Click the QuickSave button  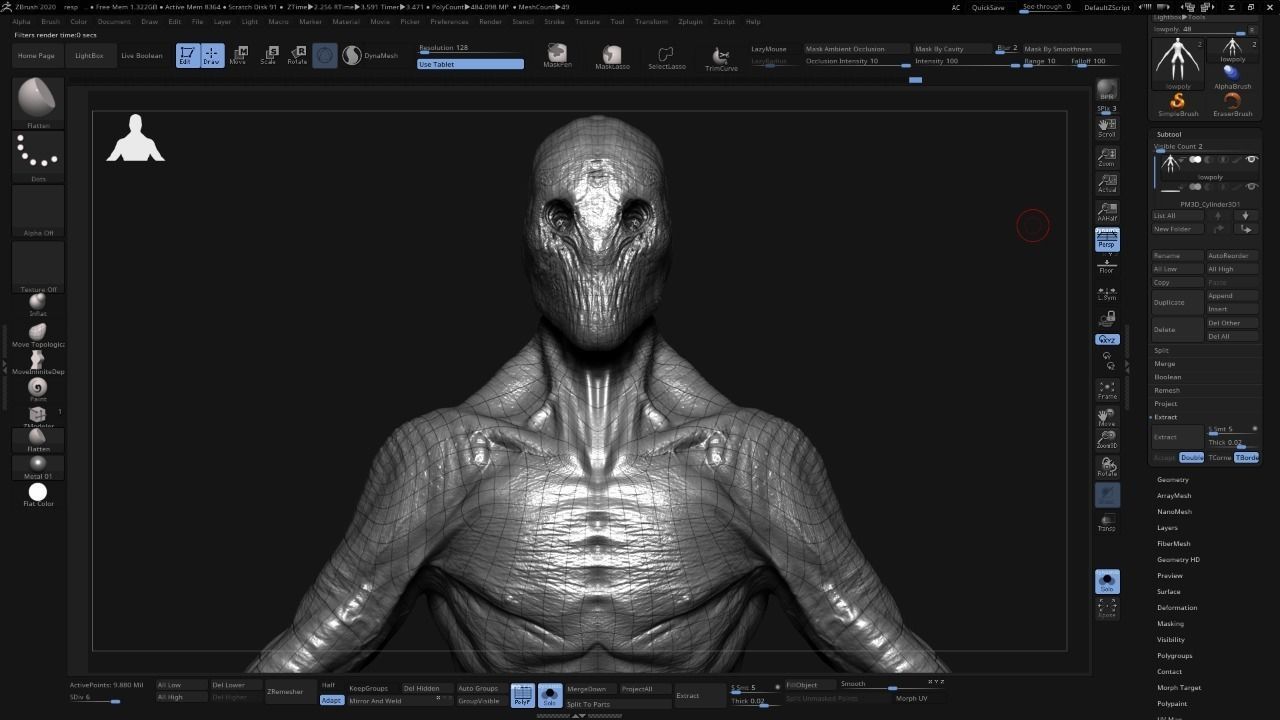pyautogui.click(x=988, y=7)
